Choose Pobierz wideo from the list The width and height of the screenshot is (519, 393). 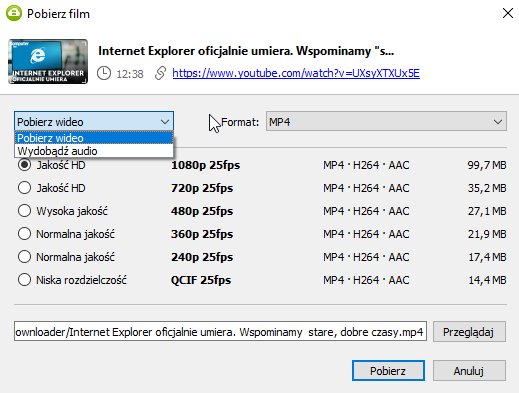[94, 138]
